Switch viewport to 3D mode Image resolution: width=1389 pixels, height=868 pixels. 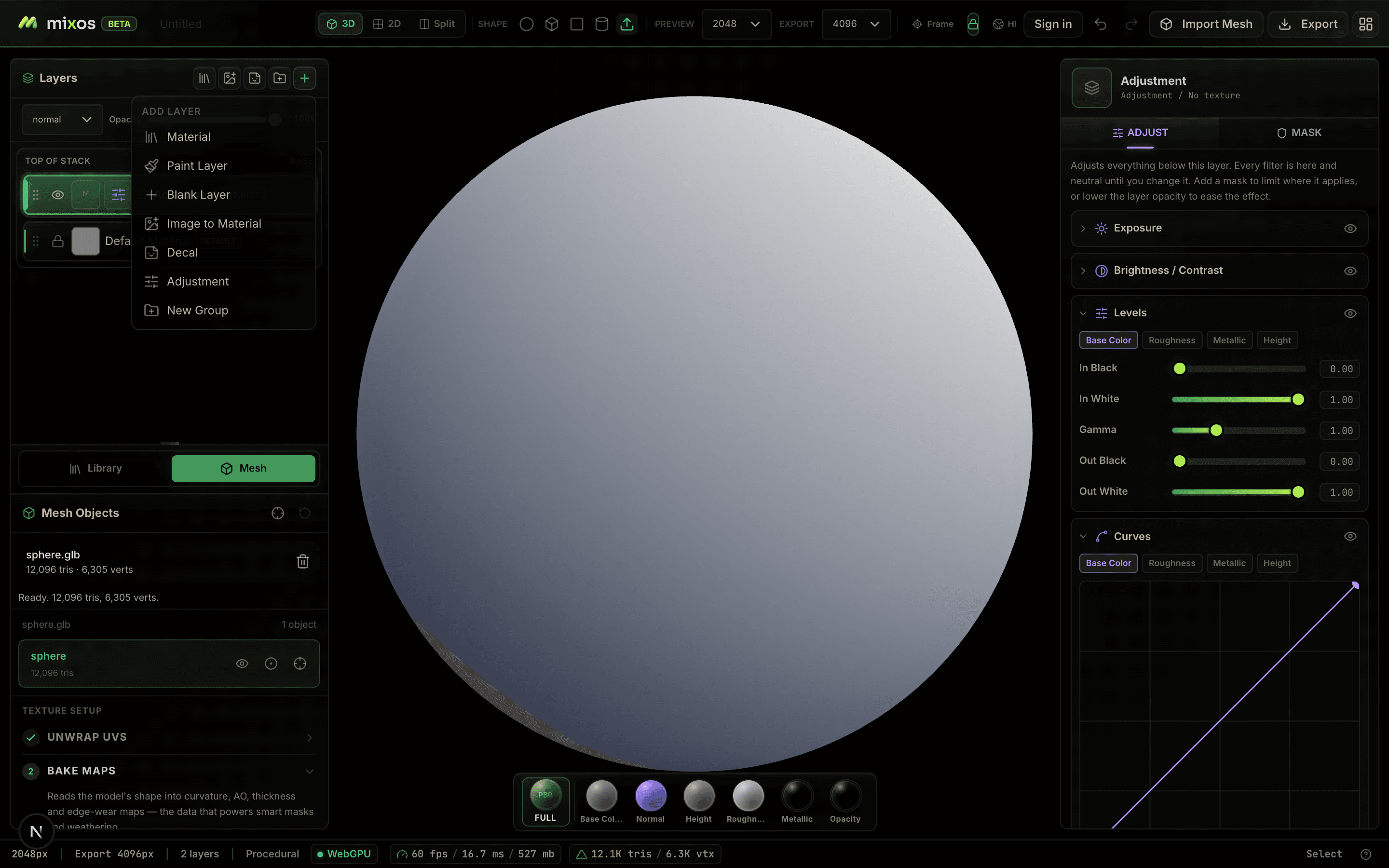341,24
